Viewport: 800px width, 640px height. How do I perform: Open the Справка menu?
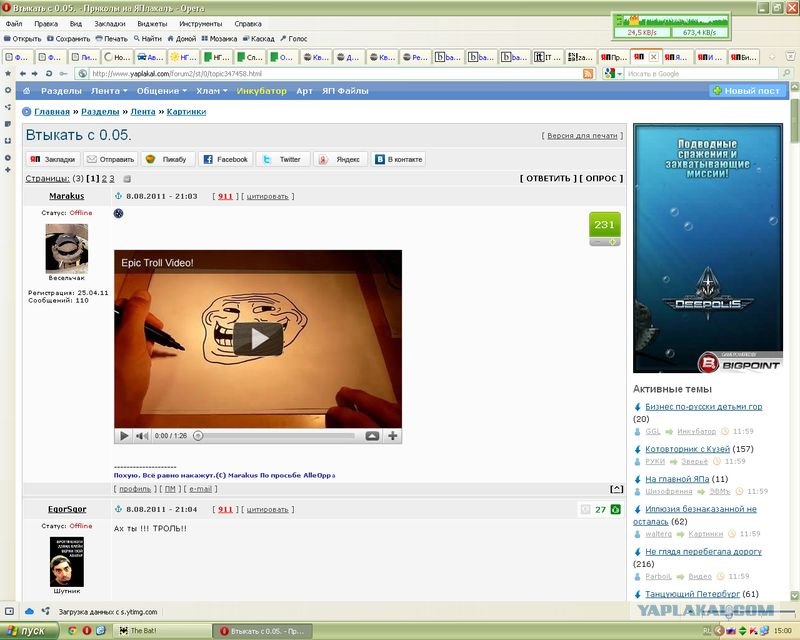[x=248, y=23]
